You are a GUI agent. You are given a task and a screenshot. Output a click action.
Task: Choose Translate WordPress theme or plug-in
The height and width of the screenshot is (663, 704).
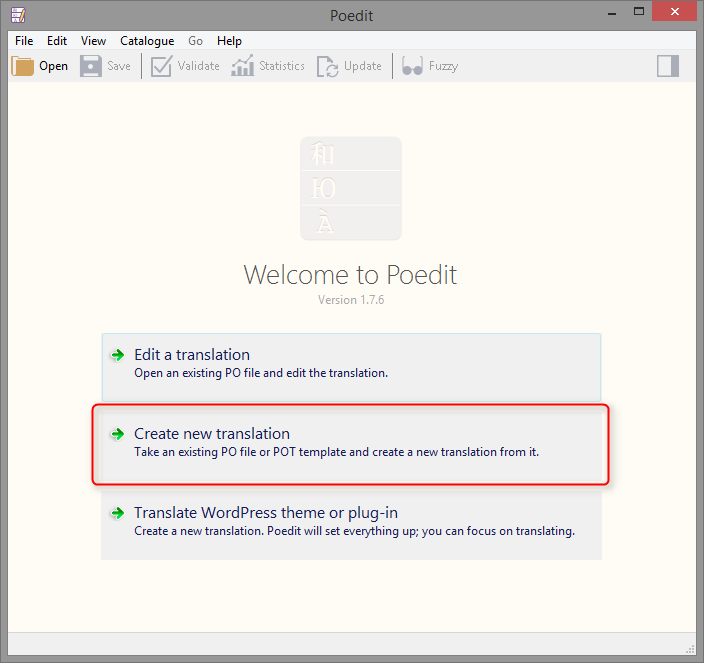351,525
